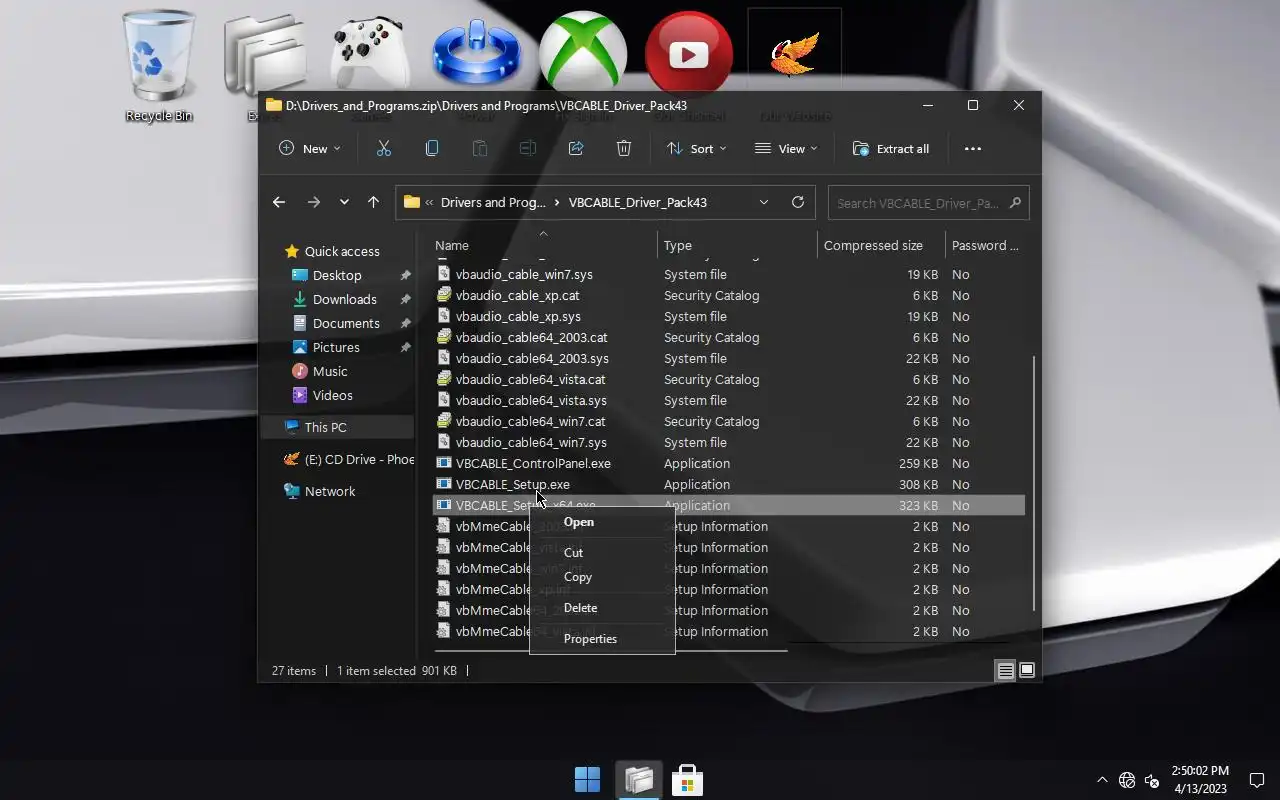Click the Delete trash toolbar icon

(x=624, y=148)
